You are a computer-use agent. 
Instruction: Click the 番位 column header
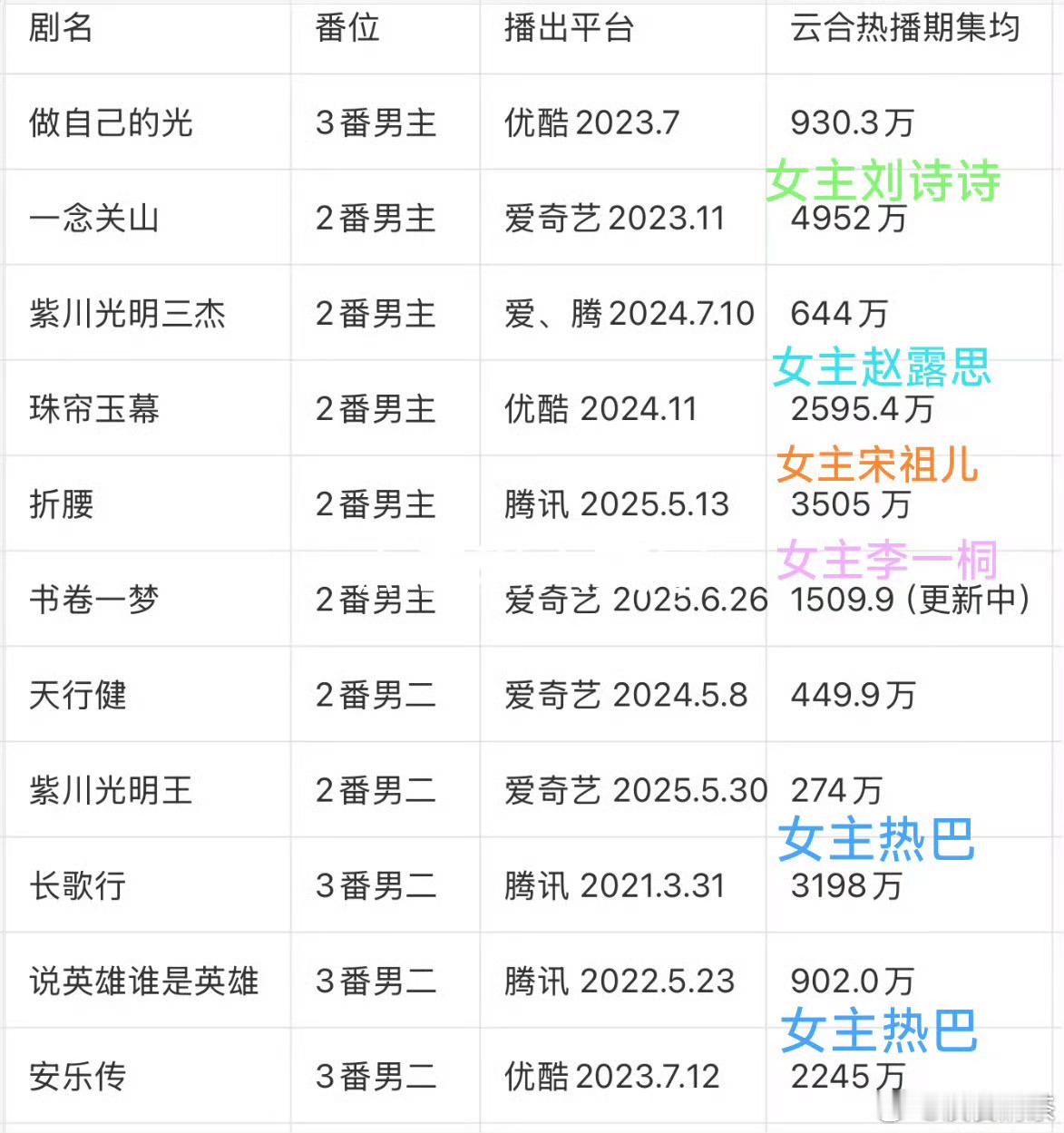pos(347,28)
